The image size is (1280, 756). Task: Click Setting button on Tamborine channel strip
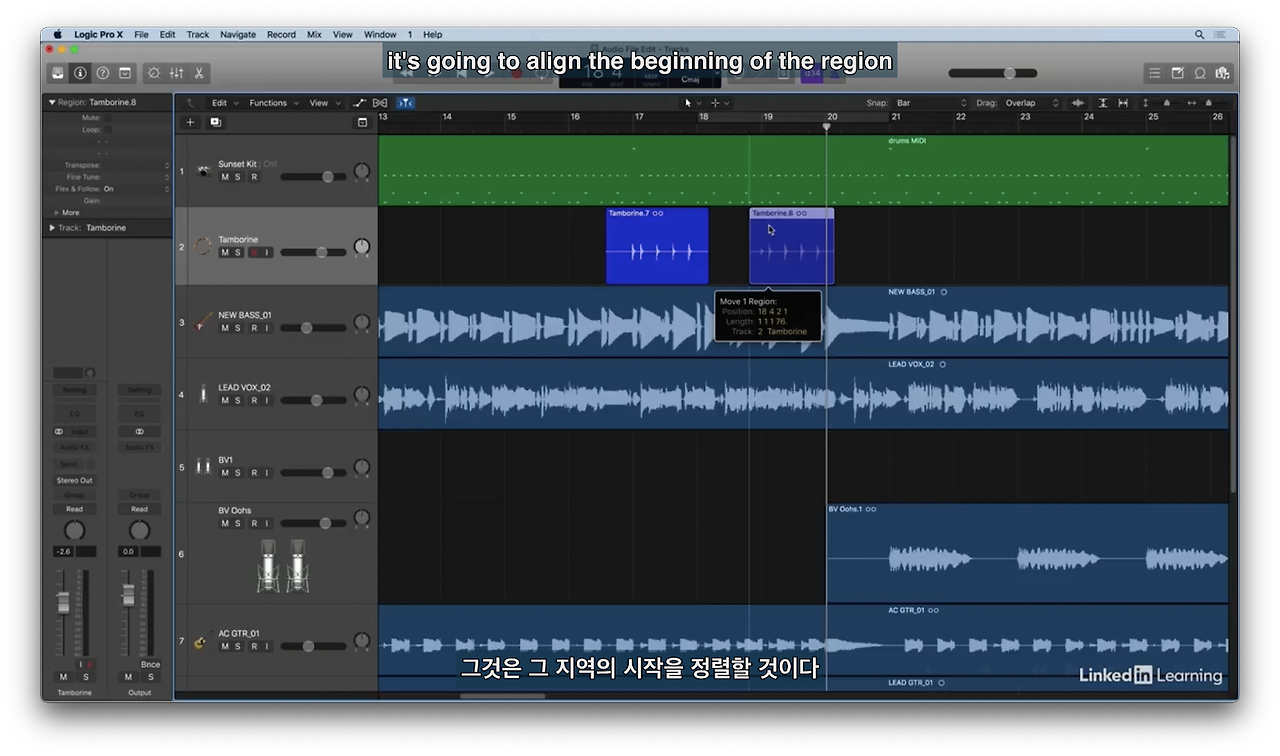[x=74, y=390]
